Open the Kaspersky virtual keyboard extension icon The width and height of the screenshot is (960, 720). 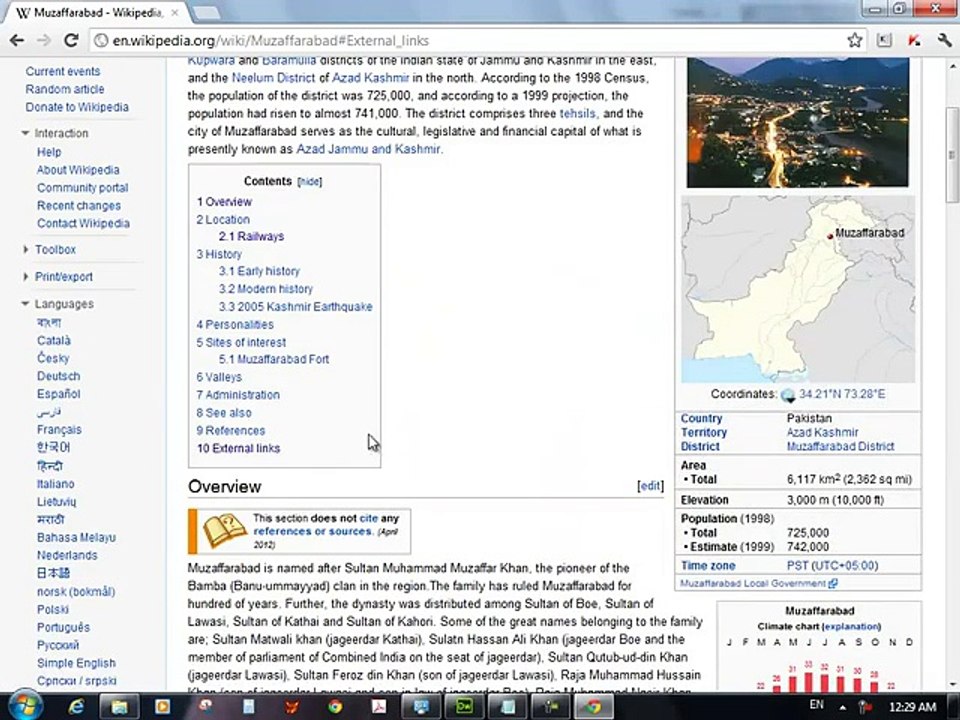884,40
